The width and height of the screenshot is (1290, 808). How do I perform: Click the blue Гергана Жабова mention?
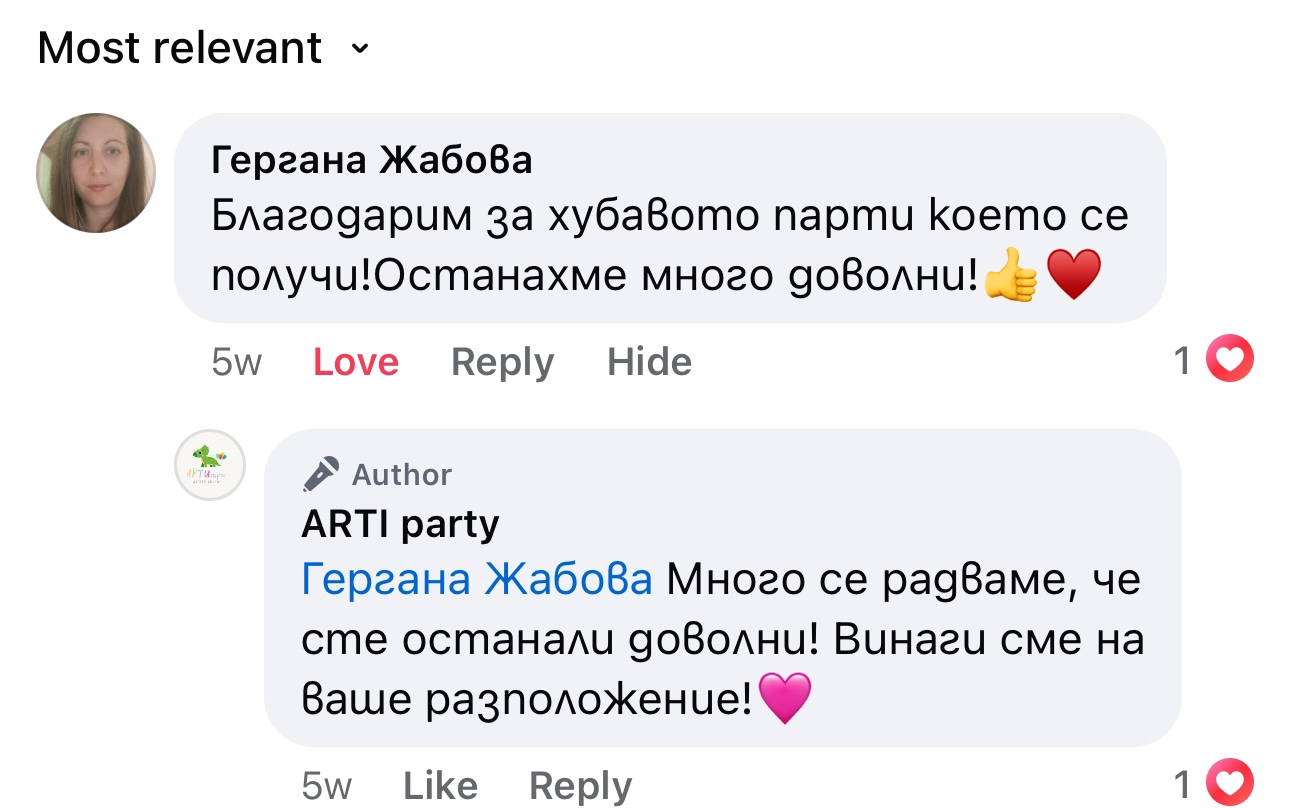tap(476, 579)
